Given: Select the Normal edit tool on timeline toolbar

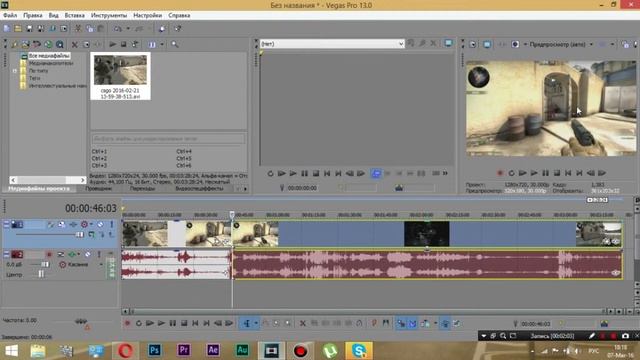Looking at the screenshot, I should (x=247, y=323).
